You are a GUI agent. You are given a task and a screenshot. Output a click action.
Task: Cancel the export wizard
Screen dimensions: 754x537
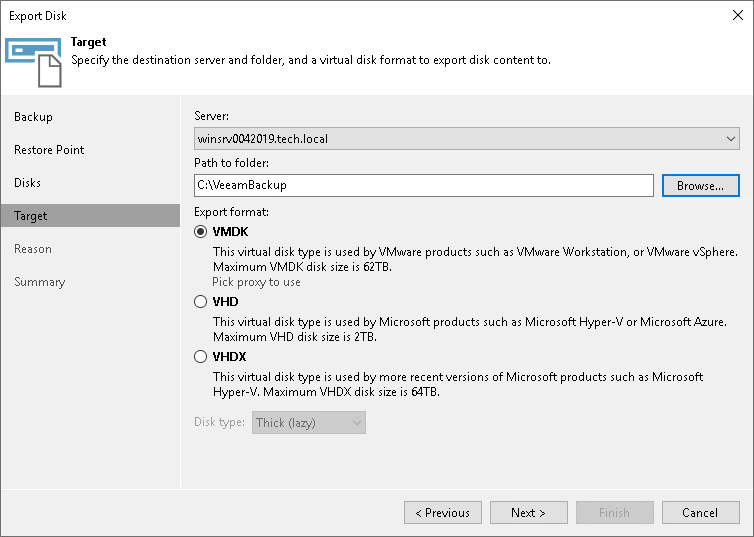click(x=701, y=512)
